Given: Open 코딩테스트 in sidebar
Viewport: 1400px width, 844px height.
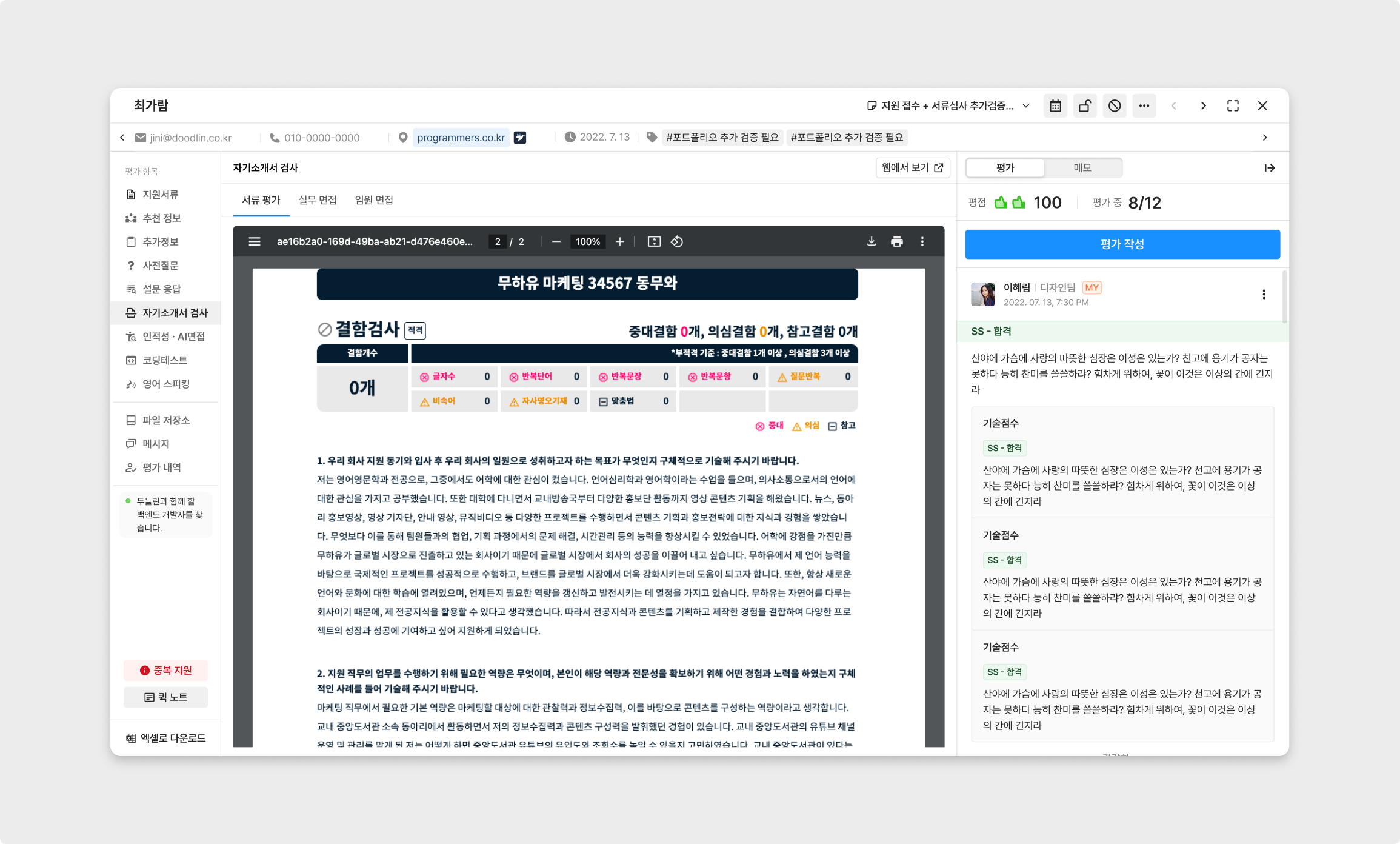Looking at the screenshot, I should tap(165, 360).
